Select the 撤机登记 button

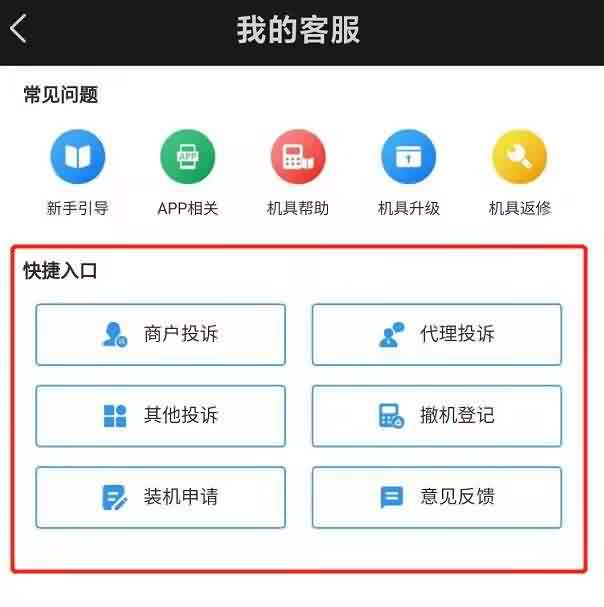point(437,416)
